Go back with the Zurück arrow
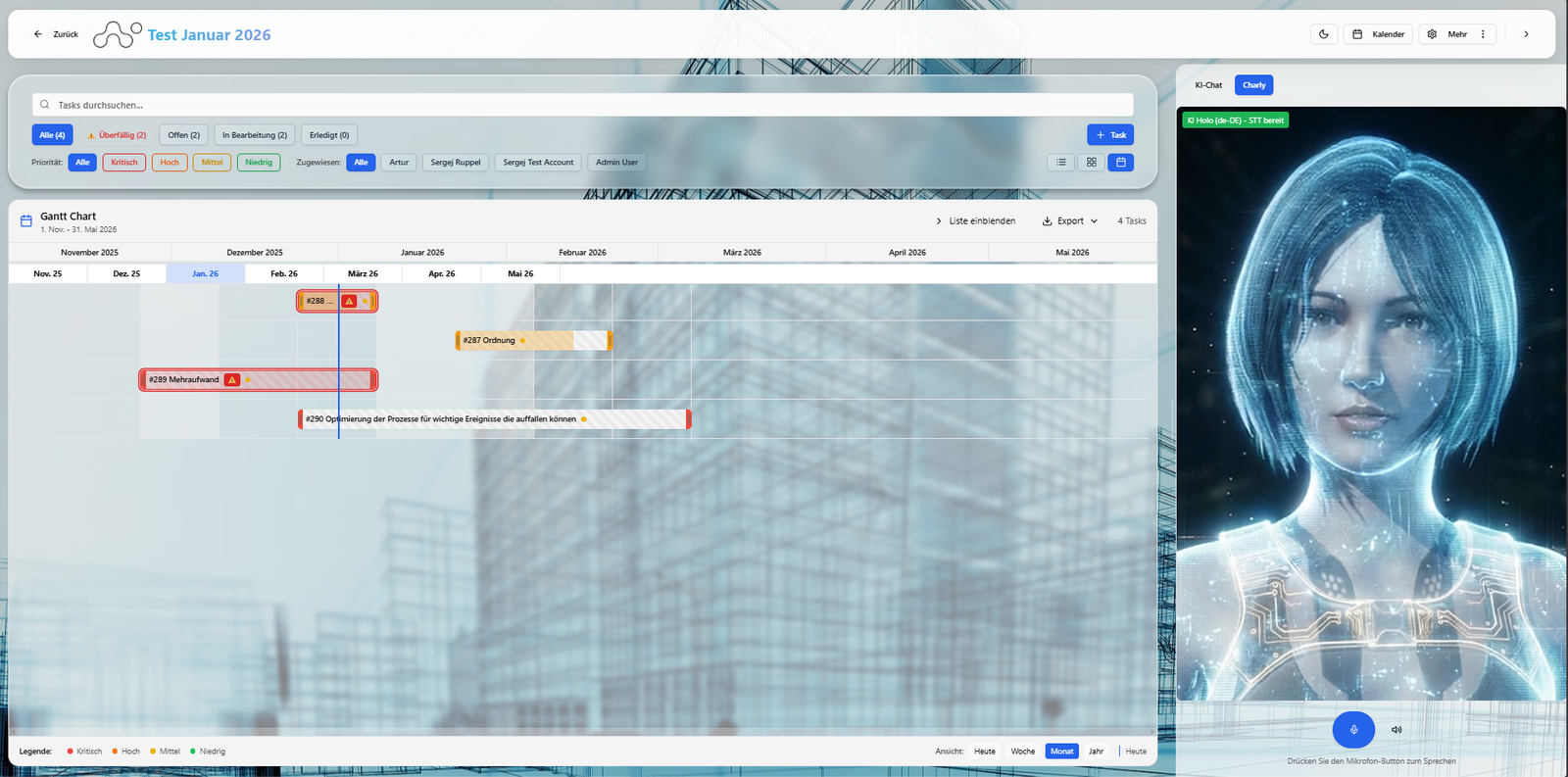The width and height of the screenshot is (1568, 777). pos(56,34)
